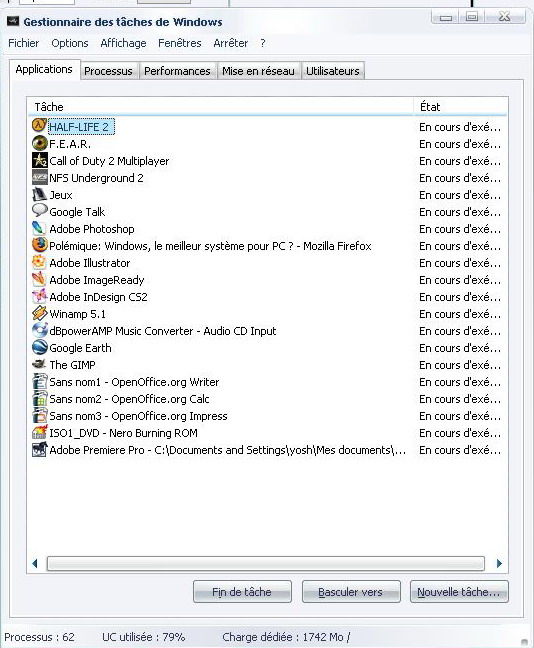The height and width of the screenshot is (648, 534).
Task: Click the F.E.A.R. eye icon
Action: [39, 143]
